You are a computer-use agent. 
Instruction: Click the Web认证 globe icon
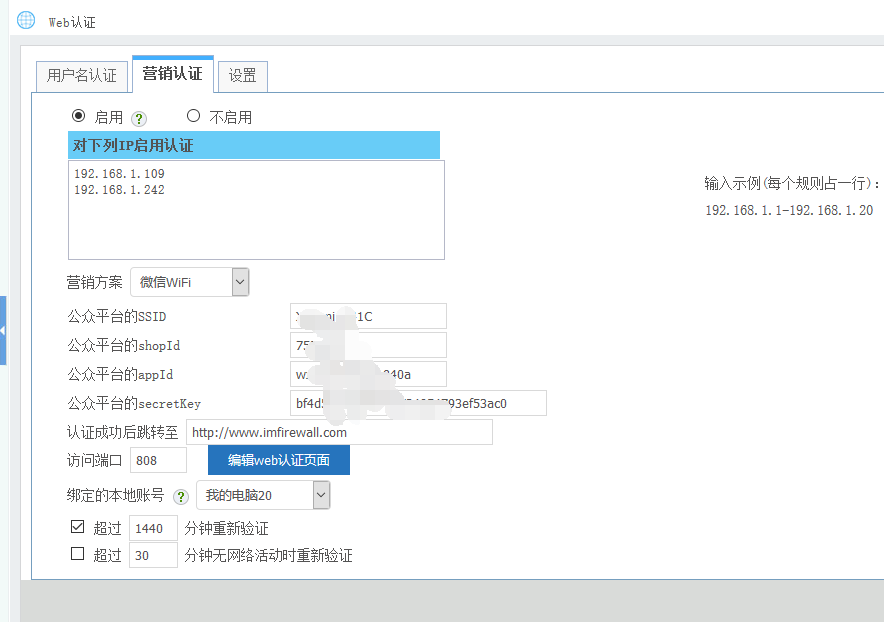tap(25, 20)
